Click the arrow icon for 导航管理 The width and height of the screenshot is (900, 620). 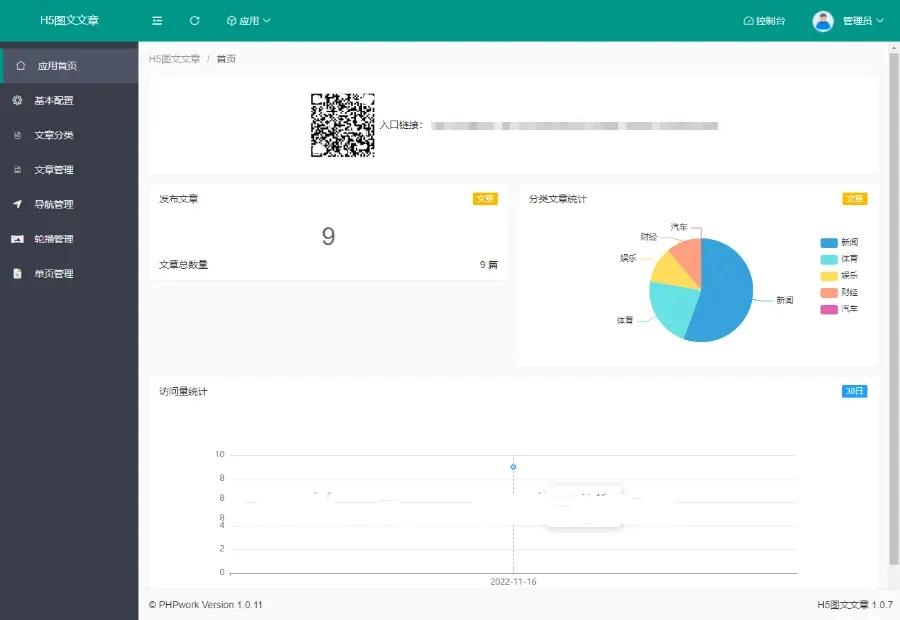click(17, 204)
